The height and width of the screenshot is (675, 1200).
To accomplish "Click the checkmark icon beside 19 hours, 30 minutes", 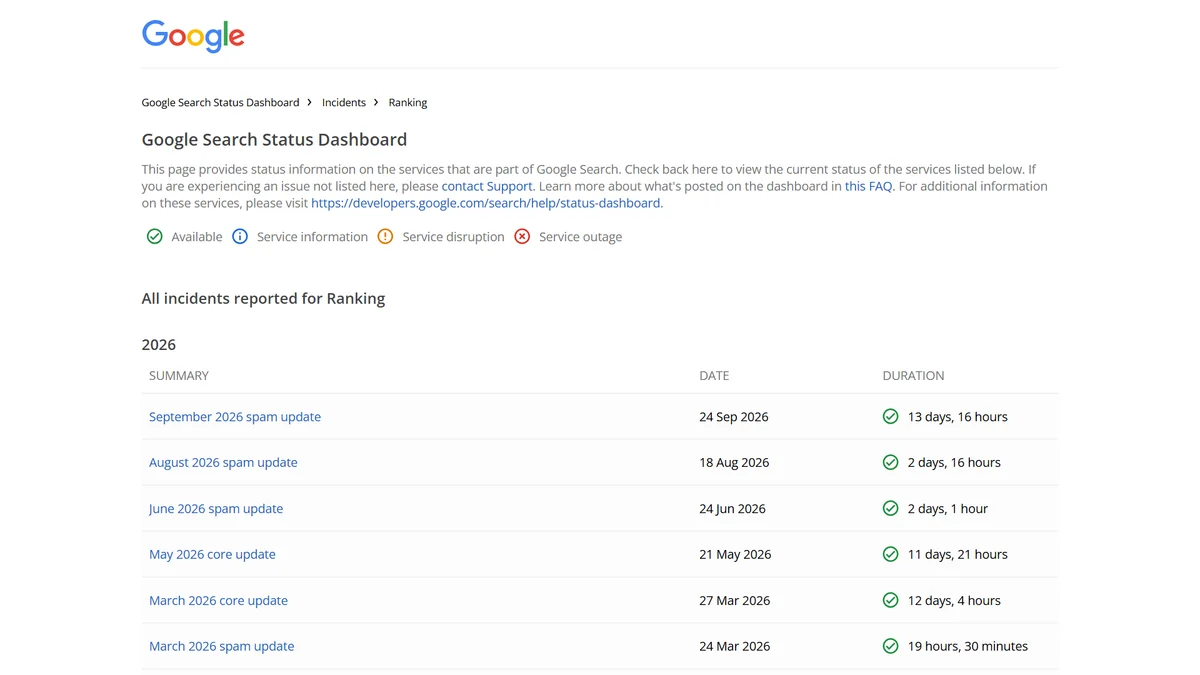I will pos(890,646).
